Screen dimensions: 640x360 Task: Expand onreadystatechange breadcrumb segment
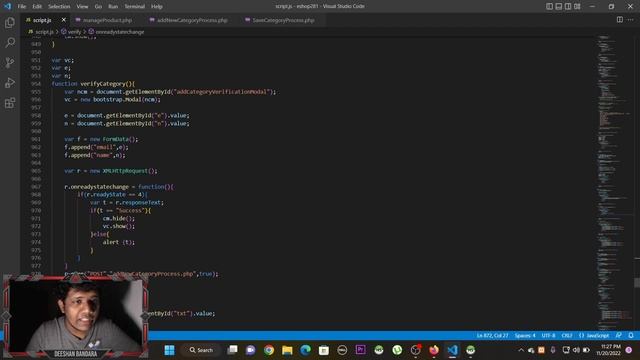click(120, 31)
